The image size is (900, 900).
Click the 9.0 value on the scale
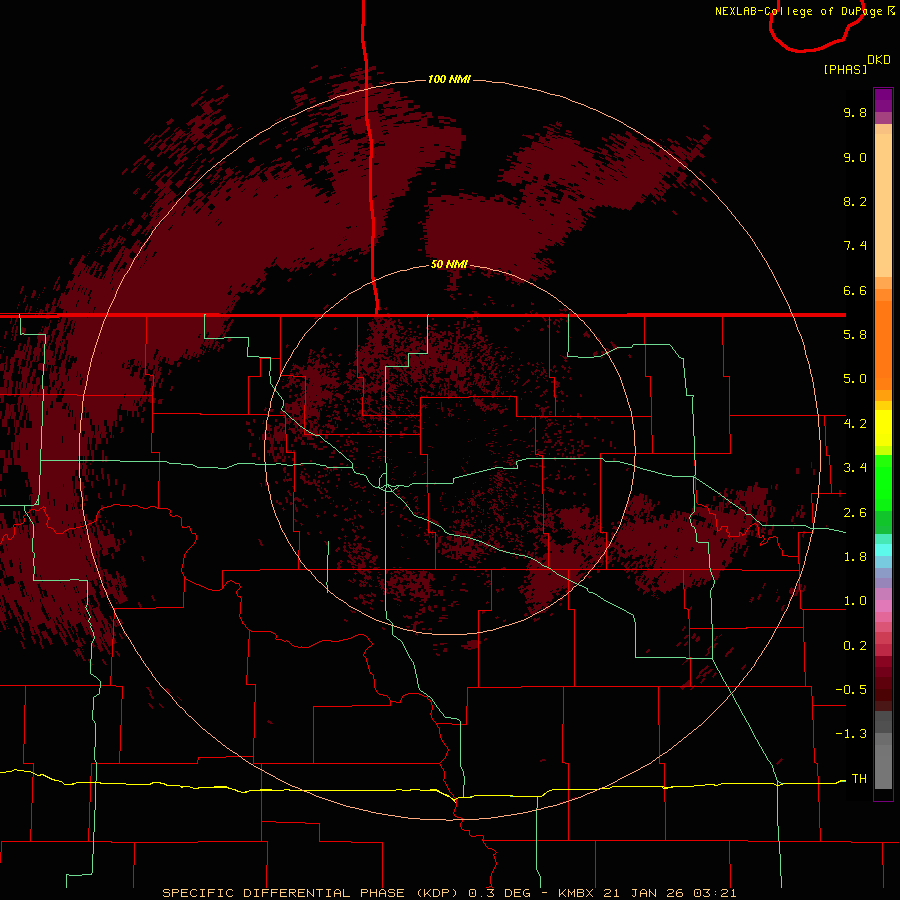click(x=855, y=157)
